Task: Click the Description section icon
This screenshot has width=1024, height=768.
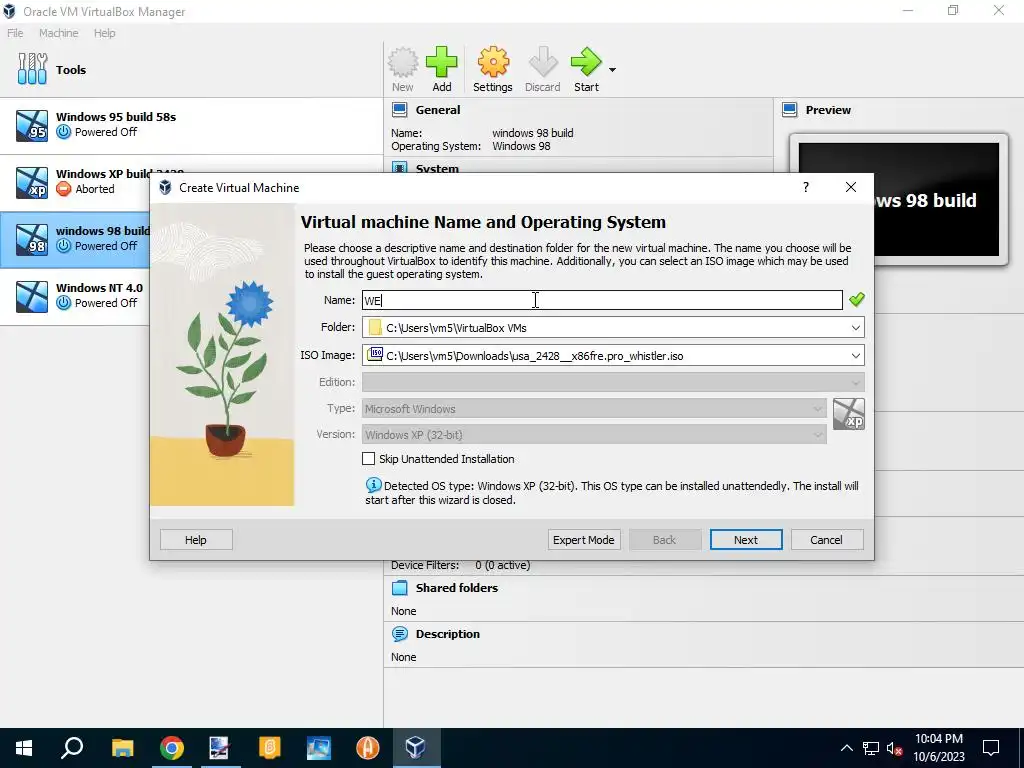Action: 400,634
